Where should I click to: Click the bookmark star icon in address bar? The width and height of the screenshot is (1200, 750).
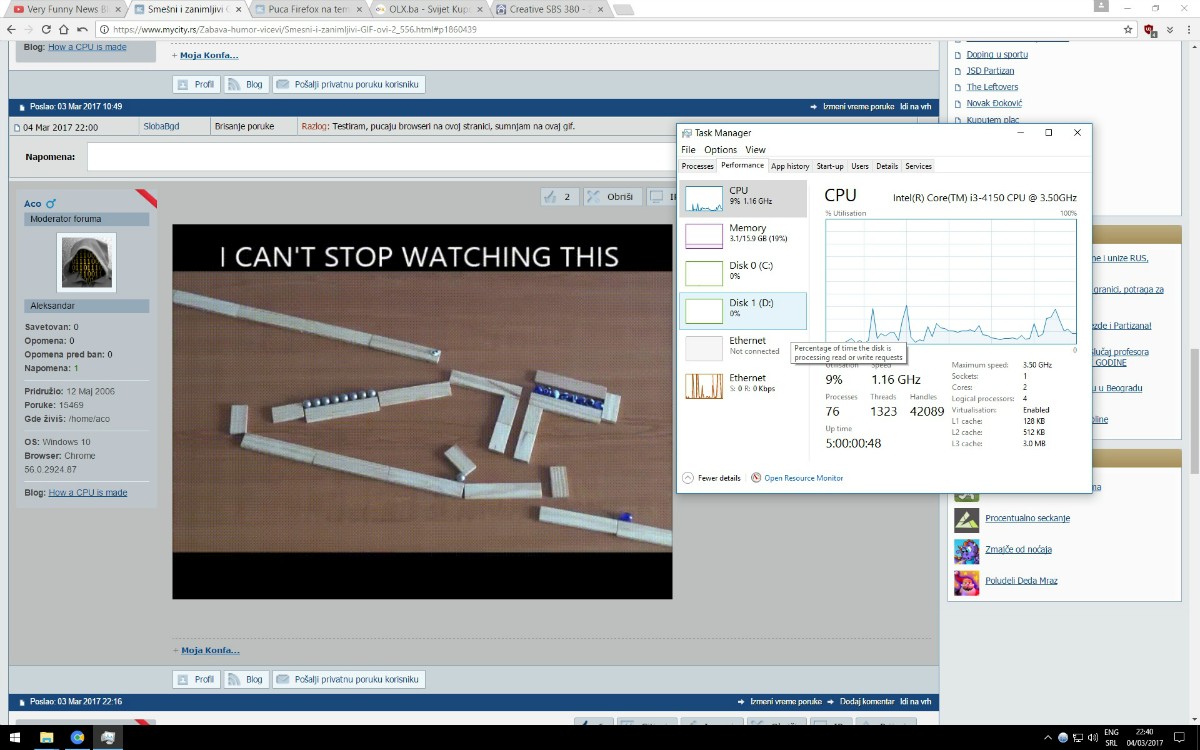coord(1128,29)
